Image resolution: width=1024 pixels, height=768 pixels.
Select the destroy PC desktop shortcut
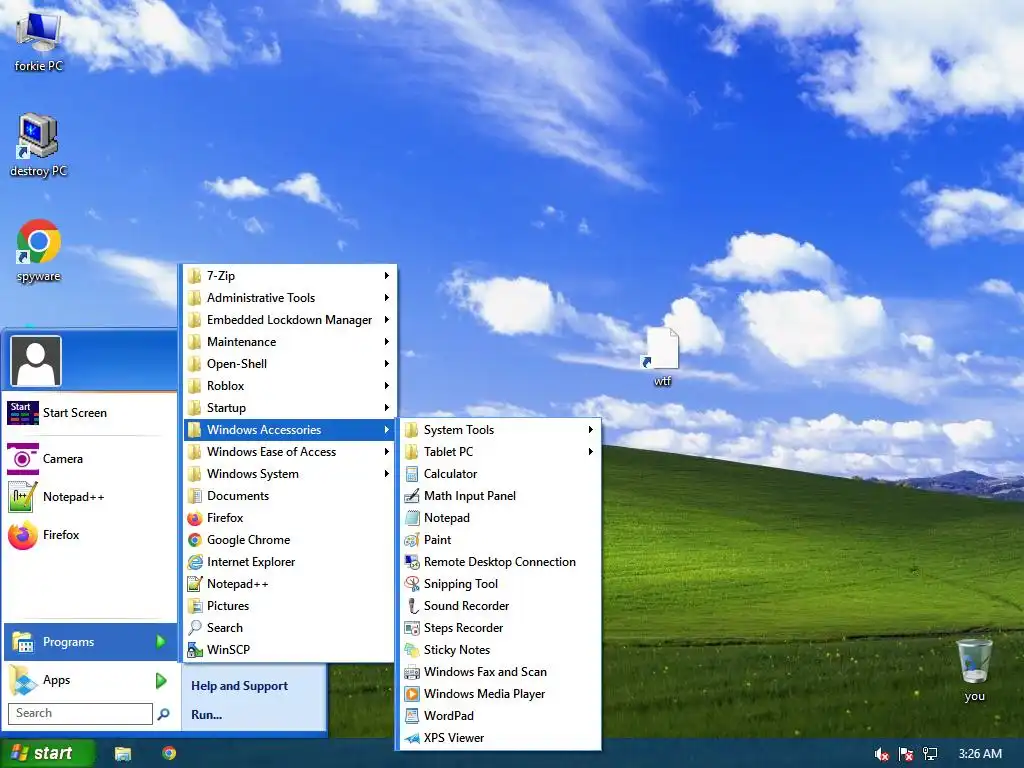pos(39,145)
